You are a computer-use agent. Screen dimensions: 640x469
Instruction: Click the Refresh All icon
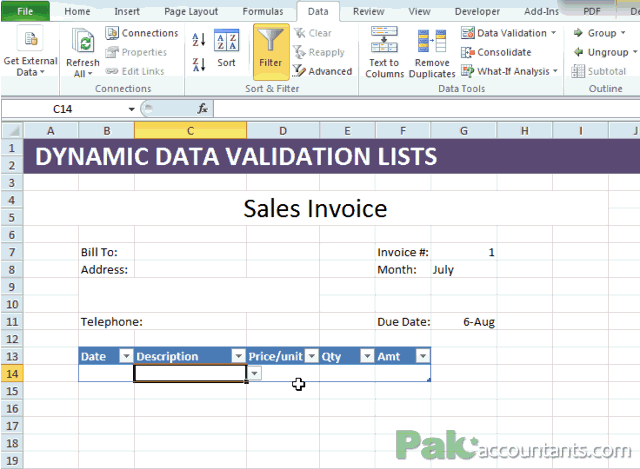click(83, 41)
